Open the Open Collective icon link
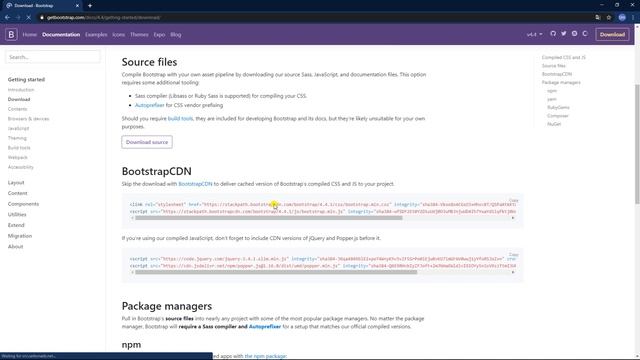The image size is (640, 360). 585,34
